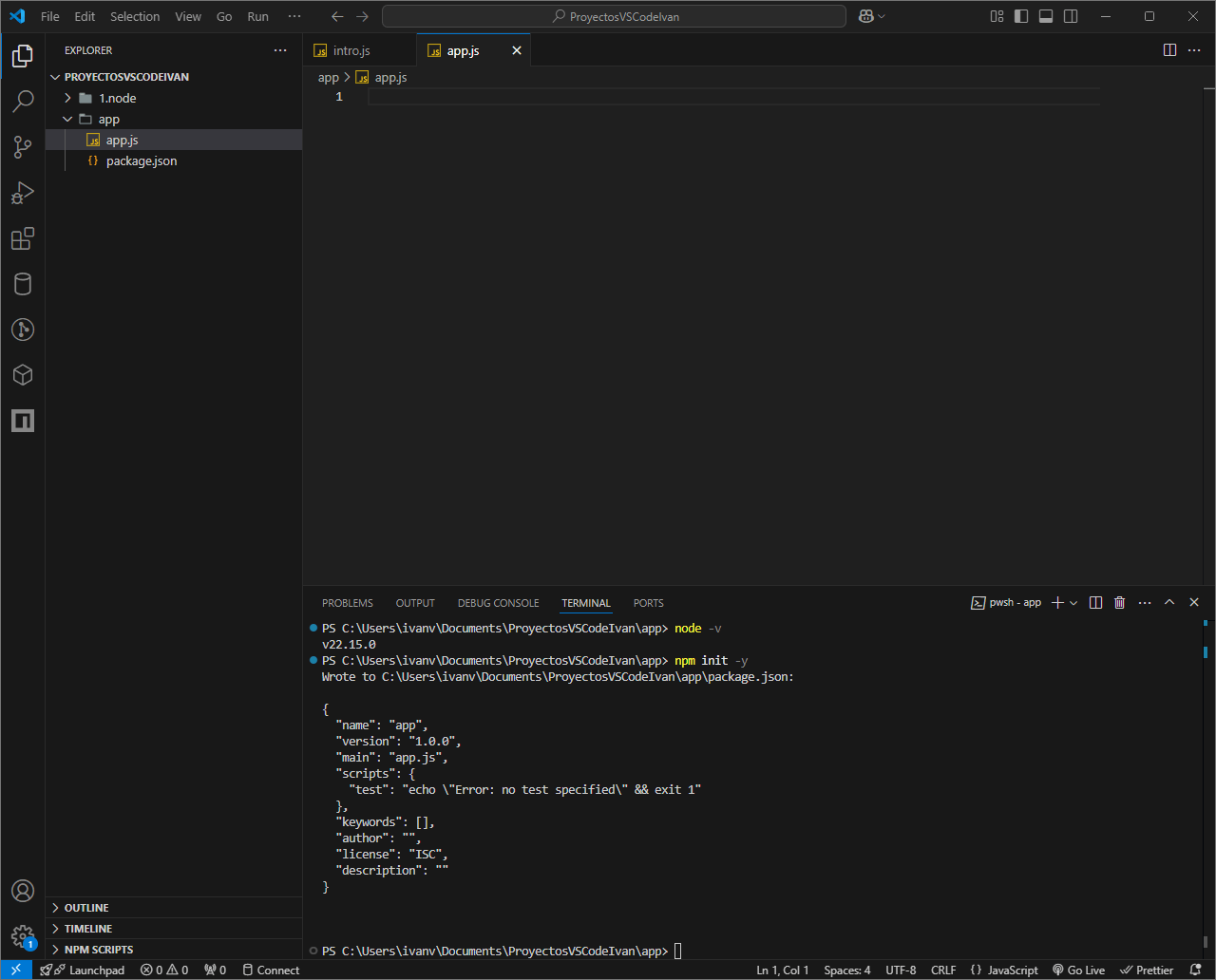This screenshot has width=1216, height=980.
Task: Collapse the app folder in Explorer
Action: click(x=66, y=119)
